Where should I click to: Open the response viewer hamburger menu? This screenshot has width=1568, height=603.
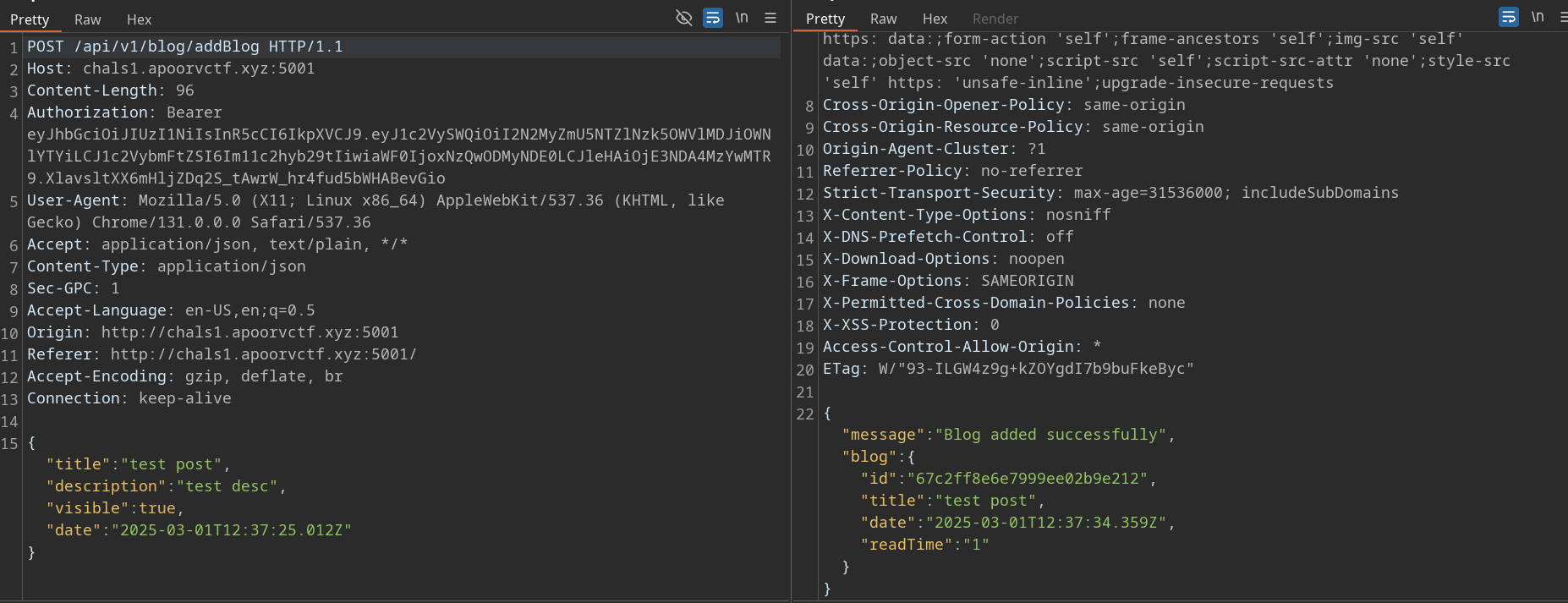[x=1563, y=17]
